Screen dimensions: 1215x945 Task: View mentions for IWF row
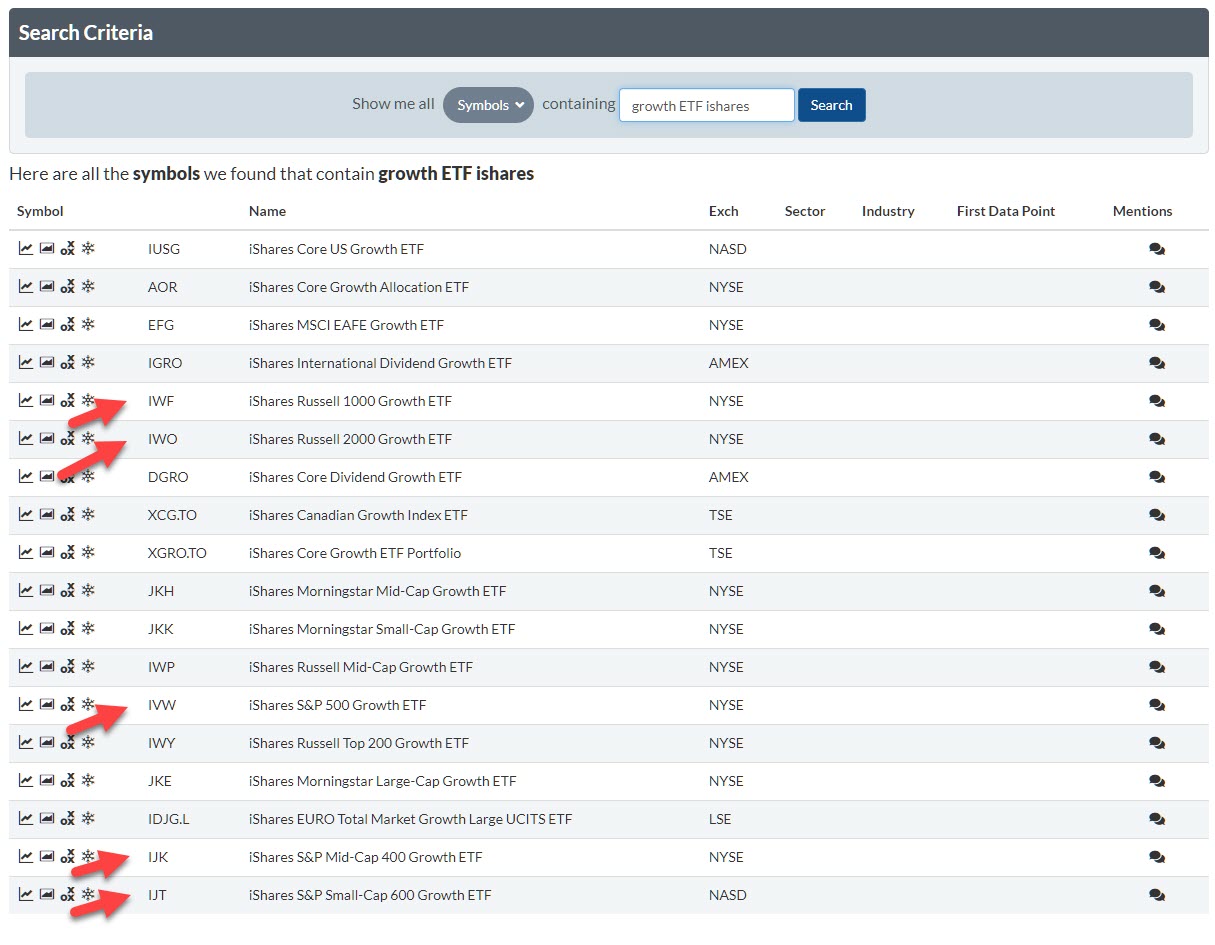point(1157,401)
